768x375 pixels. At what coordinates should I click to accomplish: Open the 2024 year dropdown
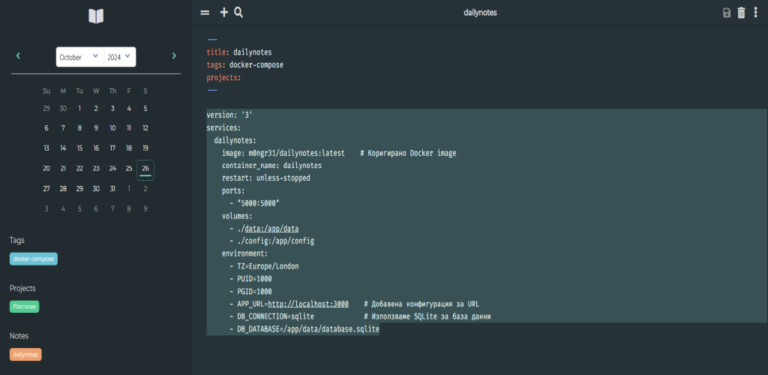pyautogui.click(x=120, y=57)
